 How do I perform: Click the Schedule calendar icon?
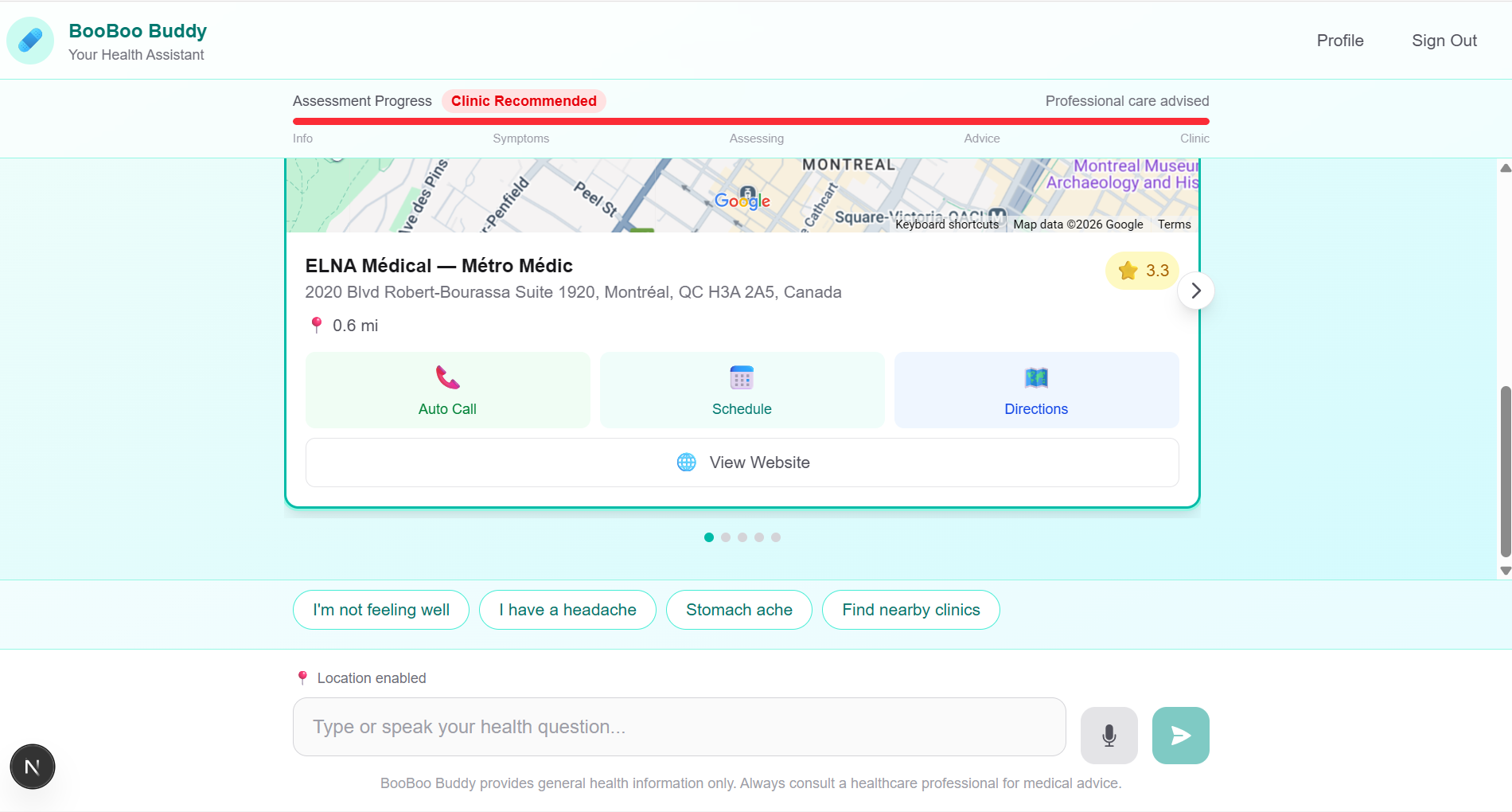tap(742, 377)
